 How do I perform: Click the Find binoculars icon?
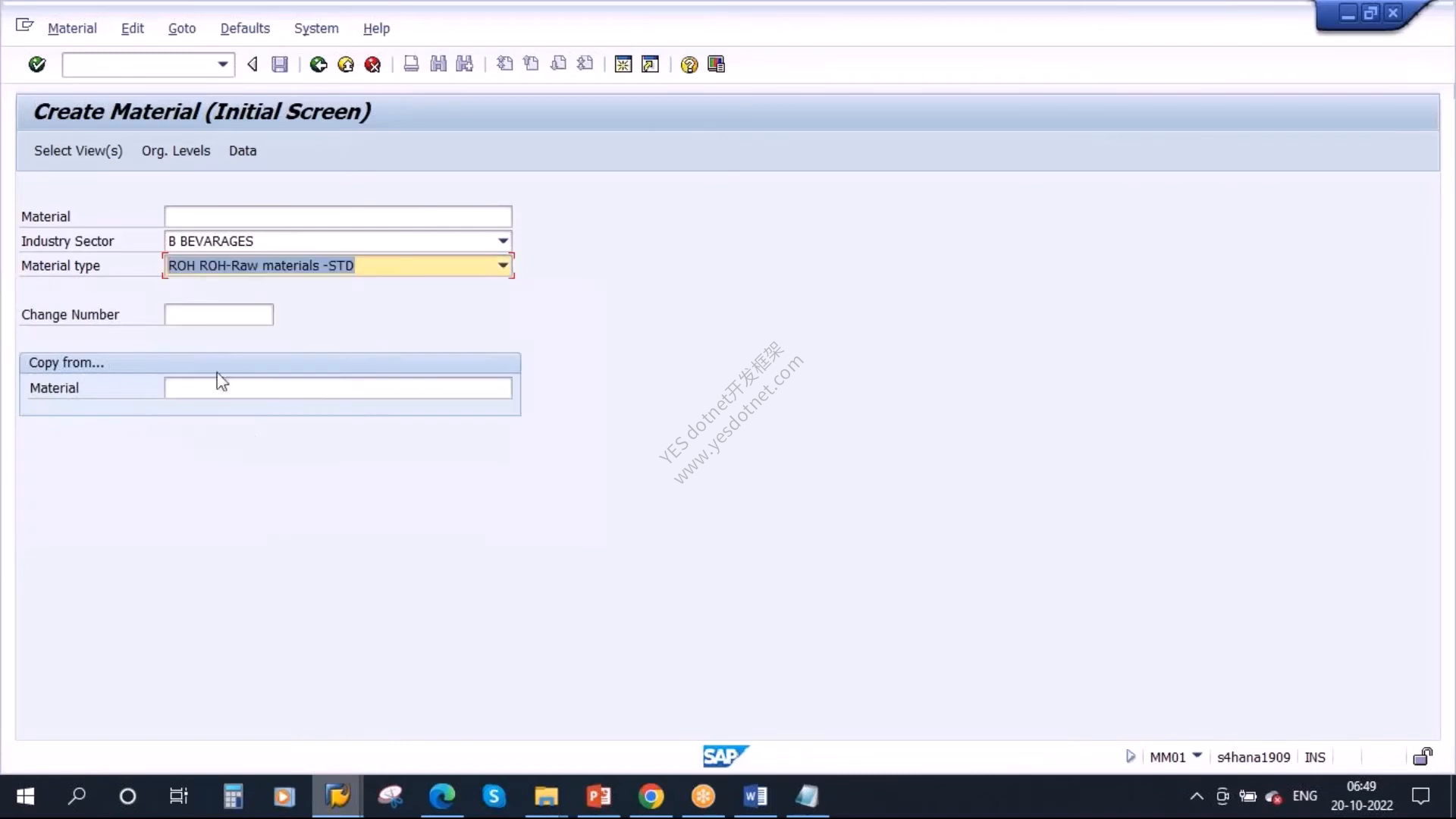pos(438,64)
